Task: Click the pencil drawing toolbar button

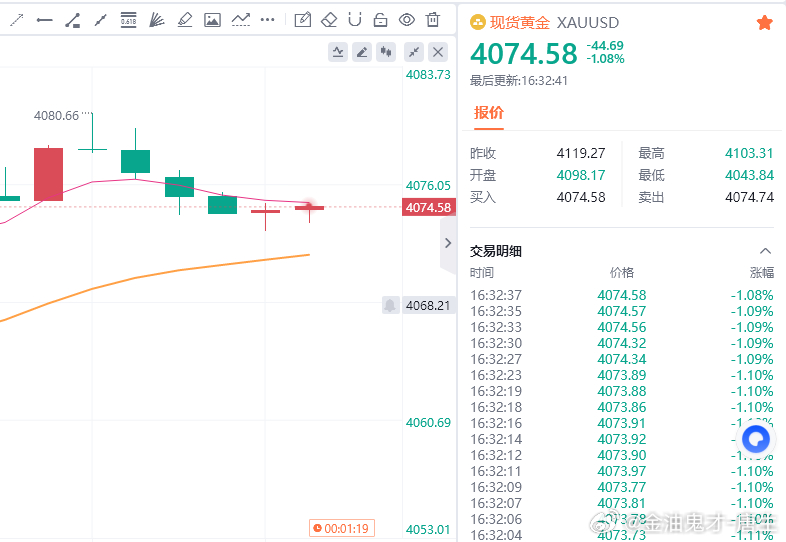Action: [x=362, y=52]
